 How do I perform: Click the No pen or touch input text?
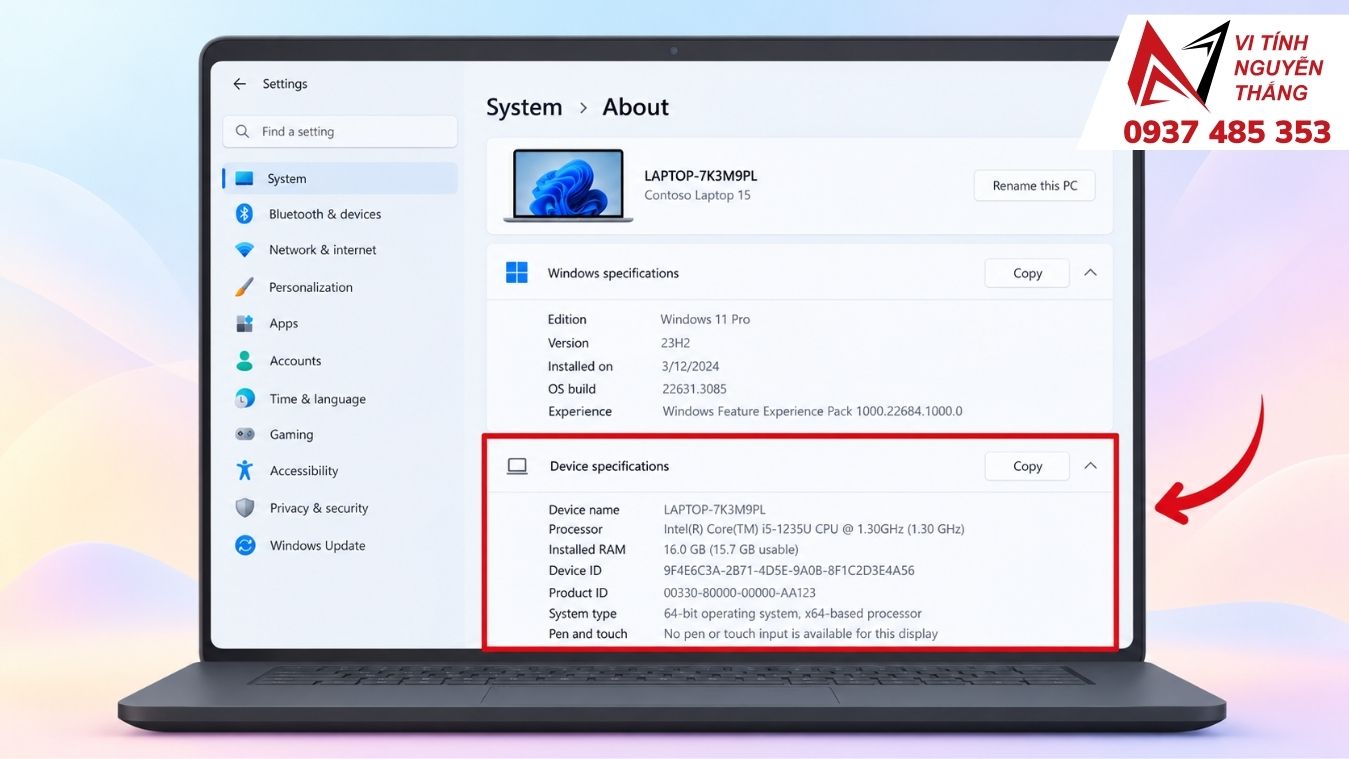coord(801,634)
